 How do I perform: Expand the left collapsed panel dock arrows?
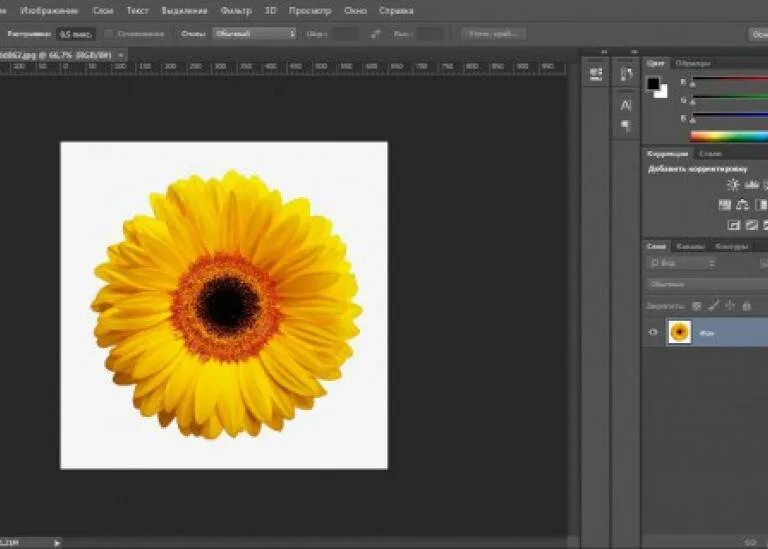[x=604, y=51]
